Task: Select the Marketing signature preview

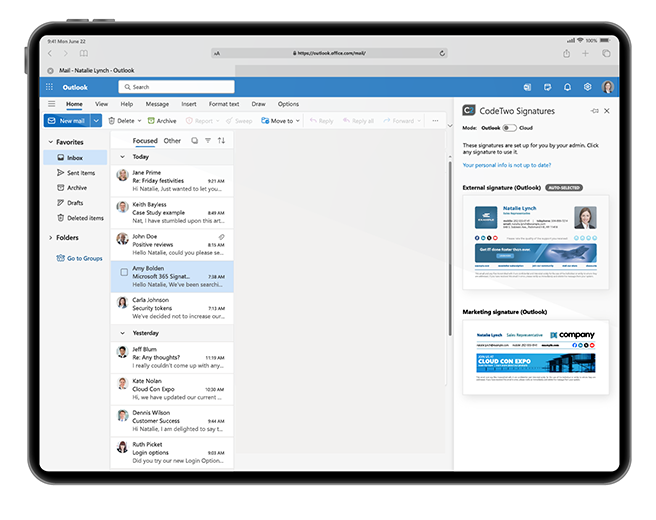Action: [536, 357]
